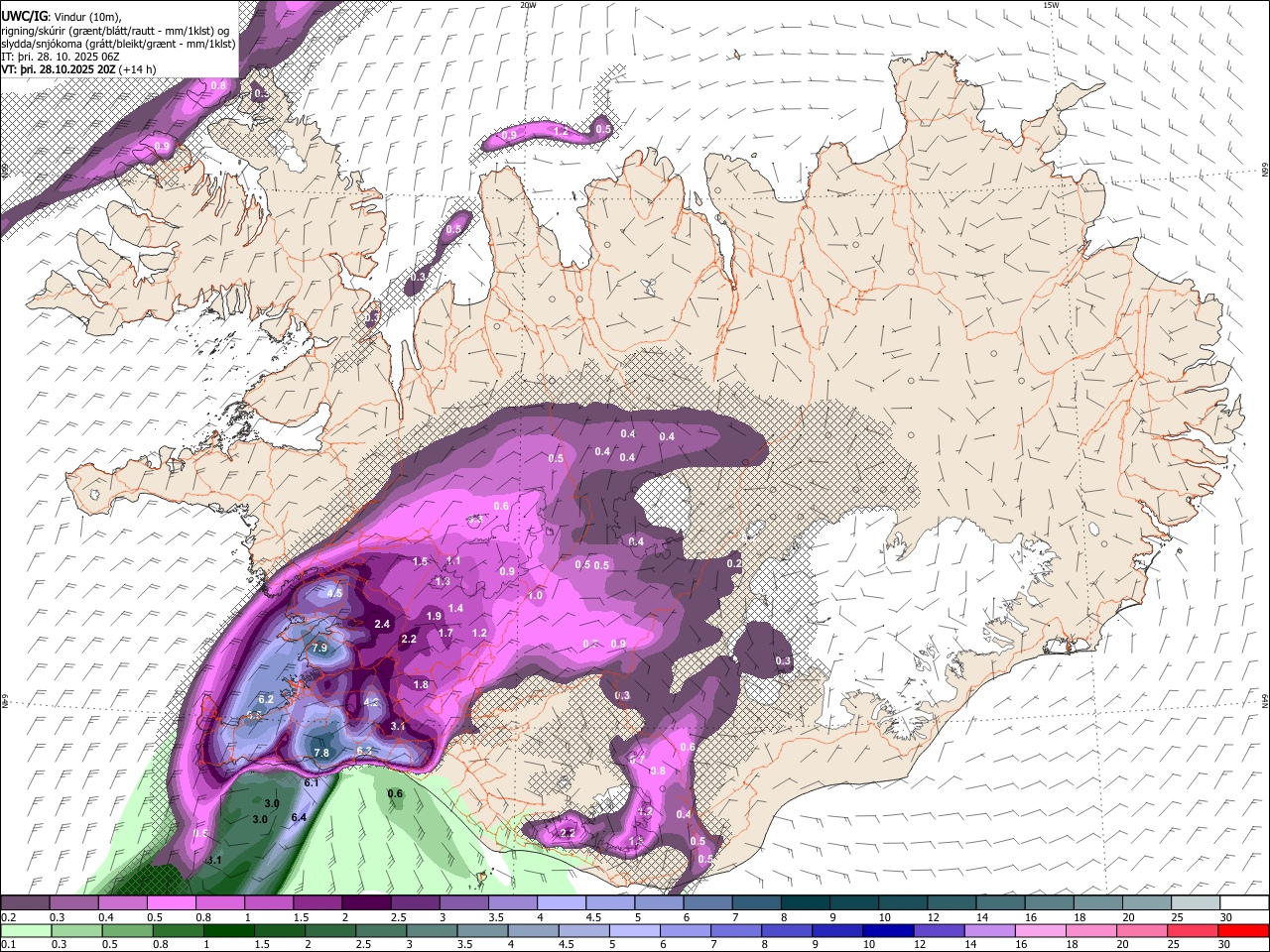1270x952 pixels.
Task: Click the "rigning/skúrir" legend description line
Action: [115, 31]
